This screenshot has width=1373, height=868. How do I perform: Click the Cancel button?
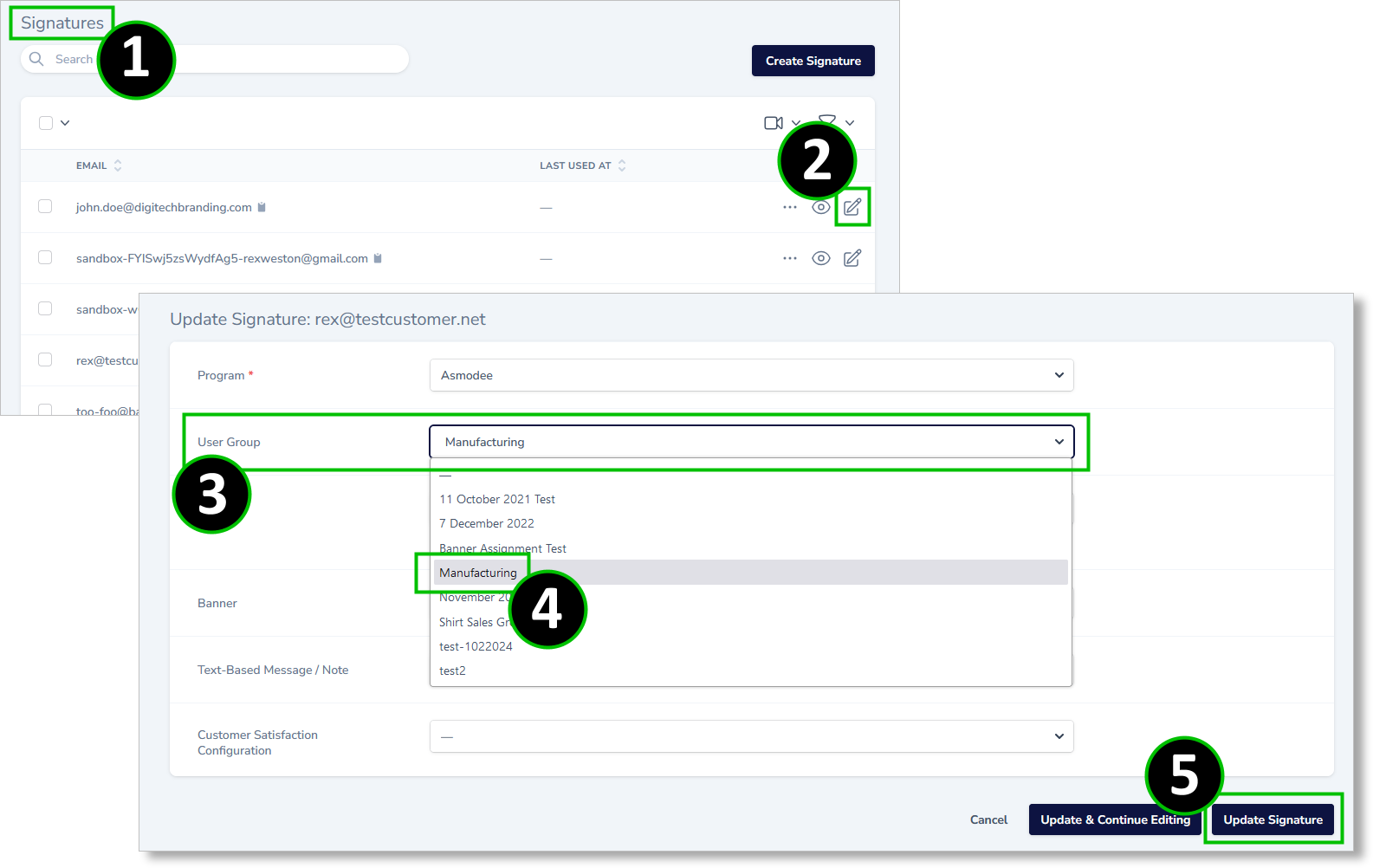pyautogui.click(x=988, y=819)
